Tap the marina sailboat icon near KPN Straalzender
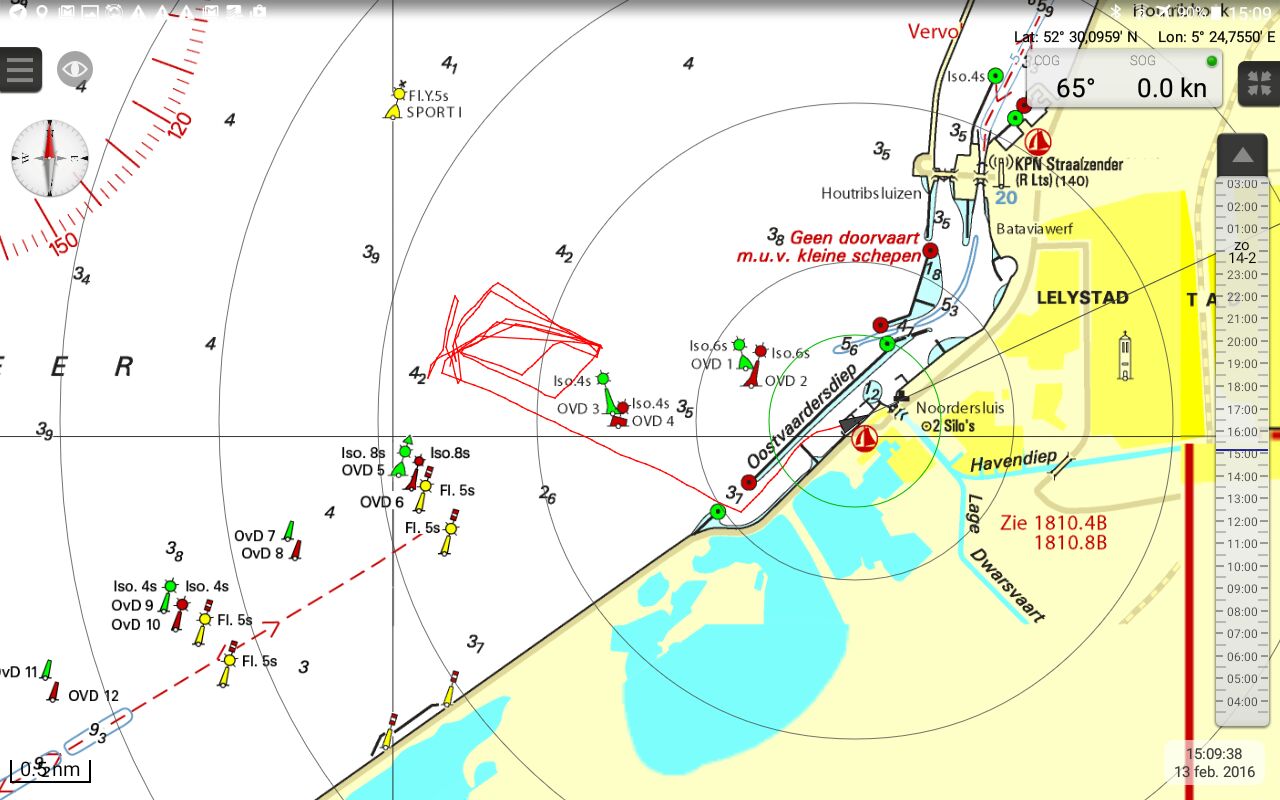The image size is (1280, 800). (x=1038, y=142)
